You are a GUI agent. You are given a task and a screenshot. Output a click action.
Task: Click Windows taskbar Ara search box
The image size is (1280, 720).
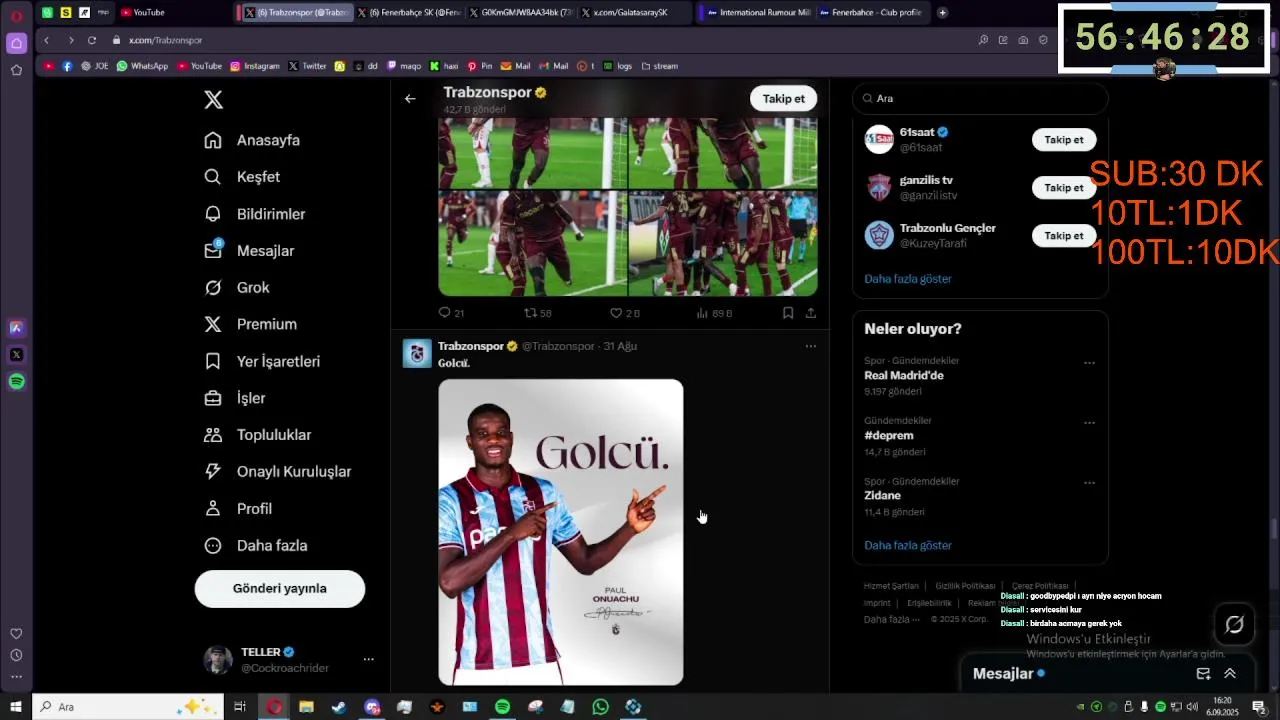tap(130, 707)
